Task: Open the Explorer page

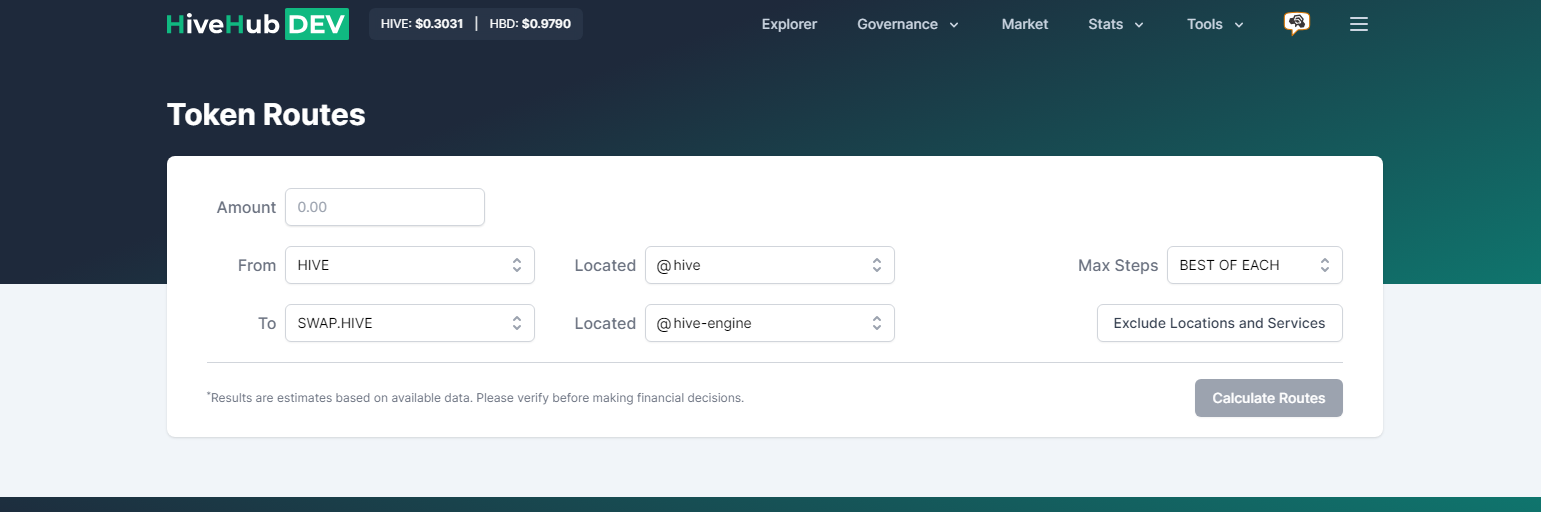Action: (x=789, y=24)
